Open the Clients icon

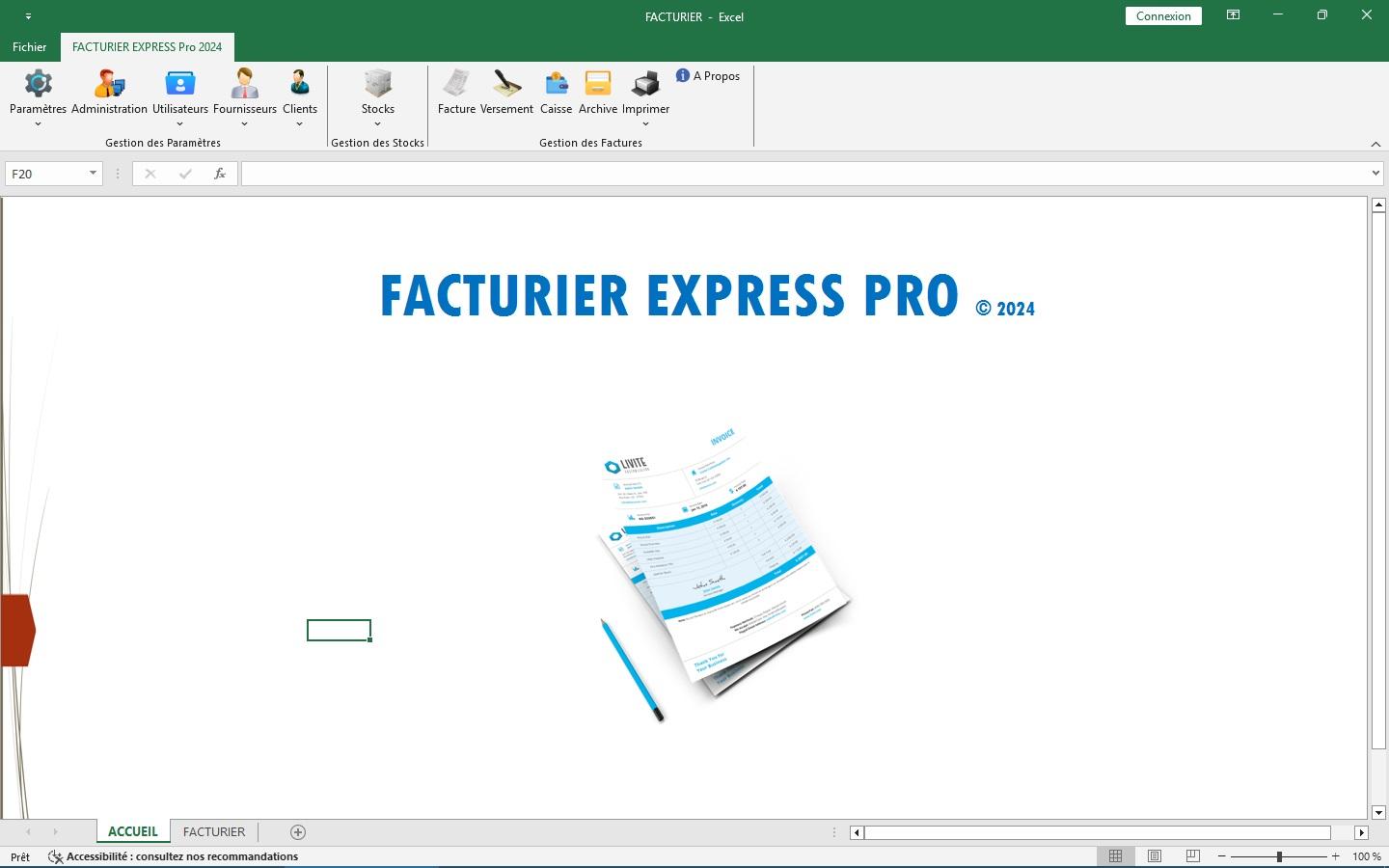tap(300, 84)
